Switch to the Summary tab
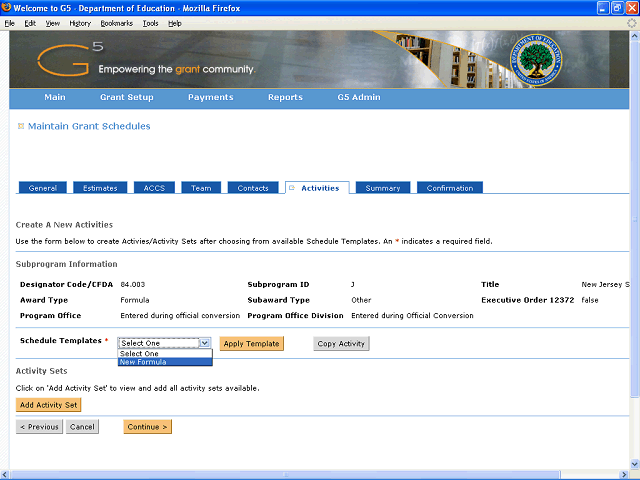 (x=383, y=188)
